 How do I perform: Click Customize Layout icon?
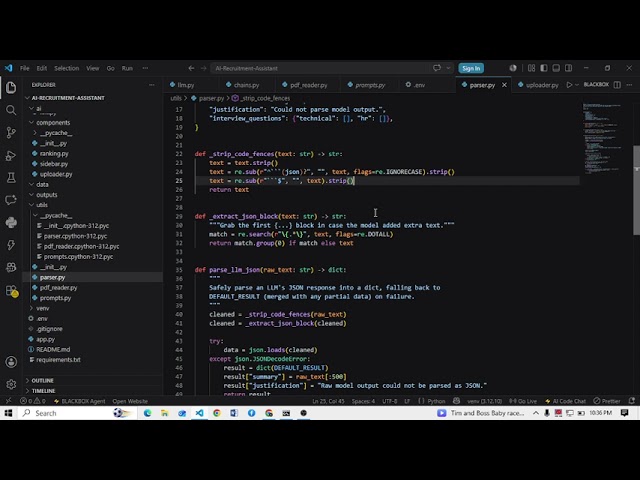click(x=531, y=68)
